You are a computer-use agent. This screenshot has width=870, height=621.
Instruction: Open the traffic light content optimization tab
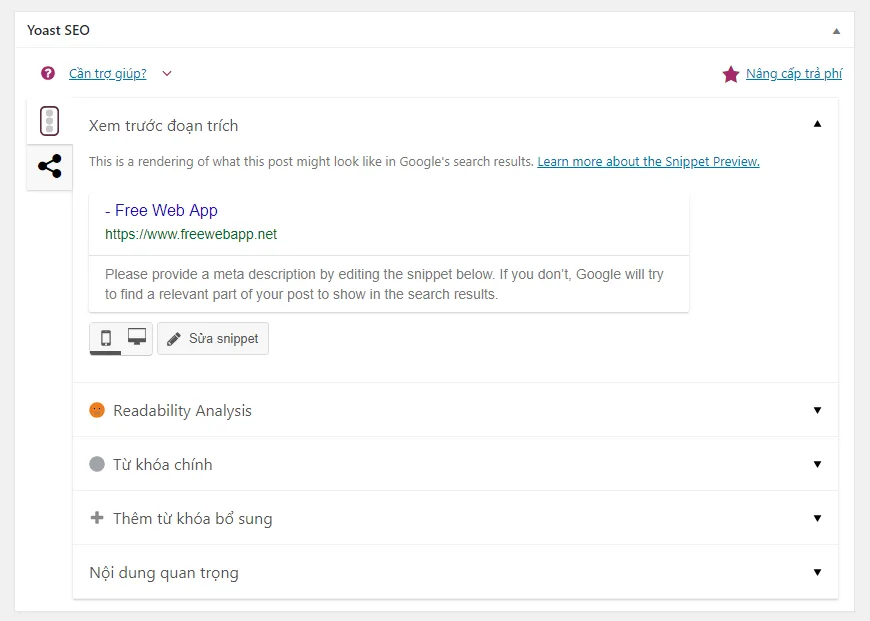coord(49,121)
